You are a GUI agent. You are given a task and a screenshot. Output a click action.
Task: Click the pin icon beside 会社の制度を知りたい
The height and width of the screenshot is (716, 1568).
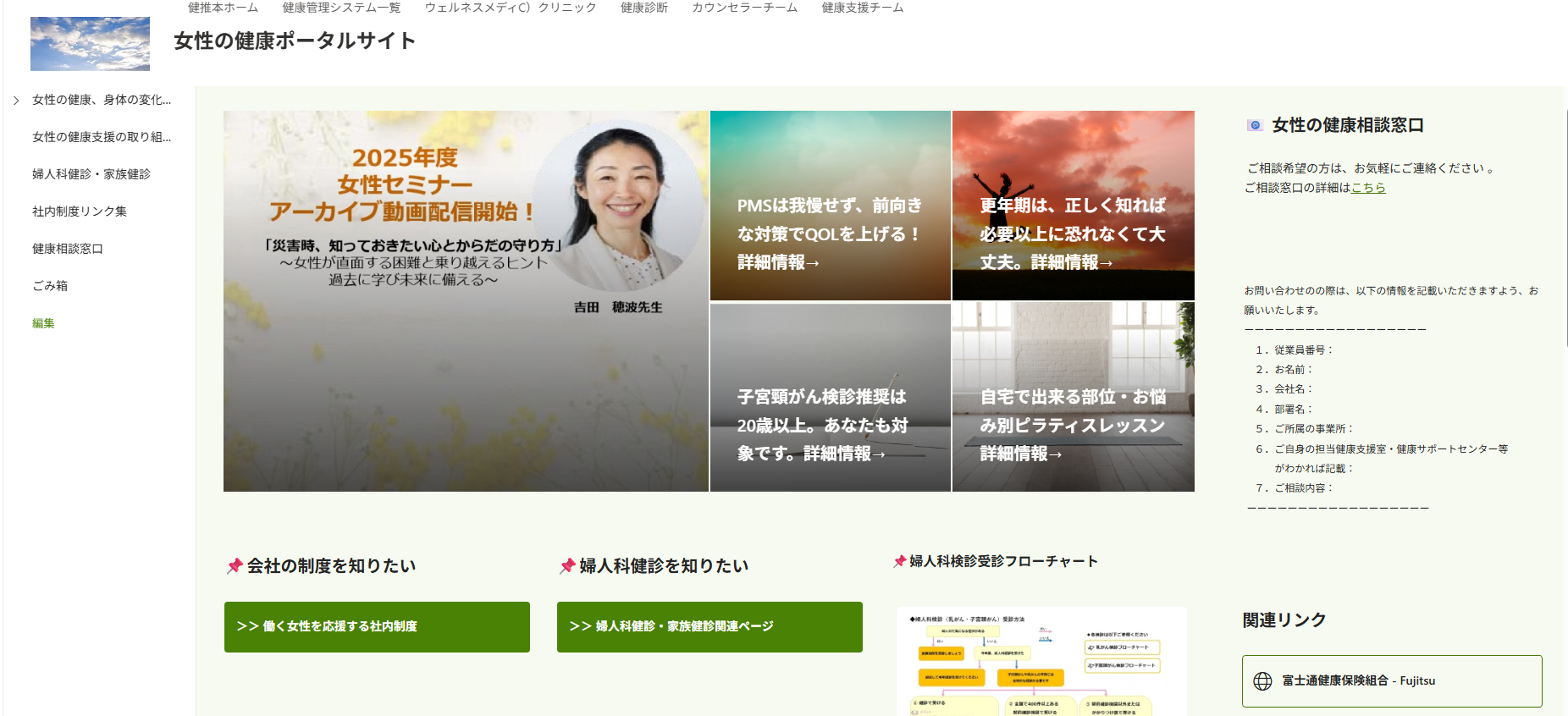235,566
